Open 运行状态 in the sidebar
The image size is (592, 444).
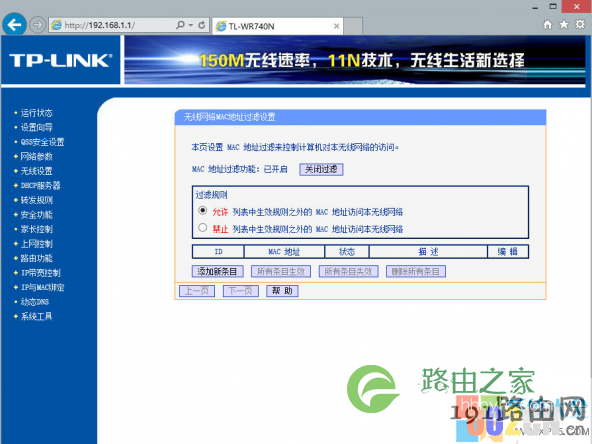(x=36, y=113)
